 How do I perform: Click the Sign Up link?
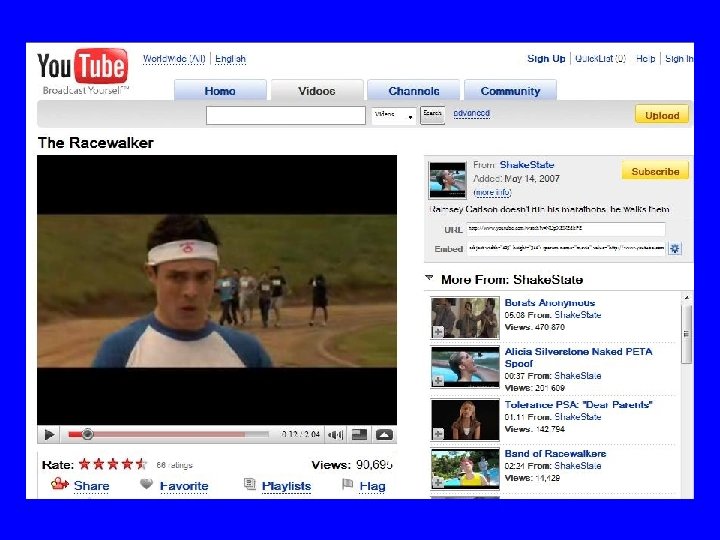click(x=546, y=59)
